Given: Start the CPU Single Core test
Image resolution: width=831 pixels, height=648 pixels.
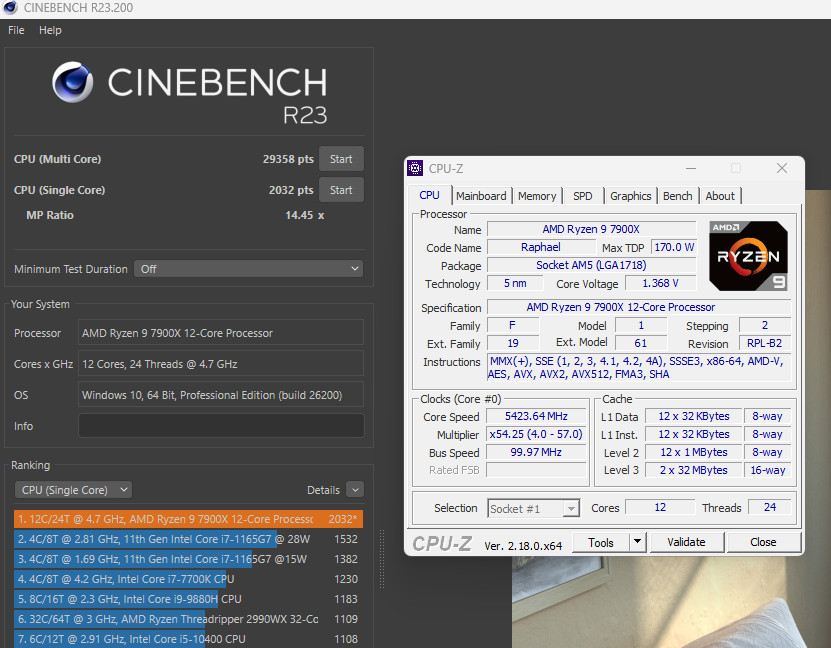Looking at the screenshot, I should click(x=341, y=190).
